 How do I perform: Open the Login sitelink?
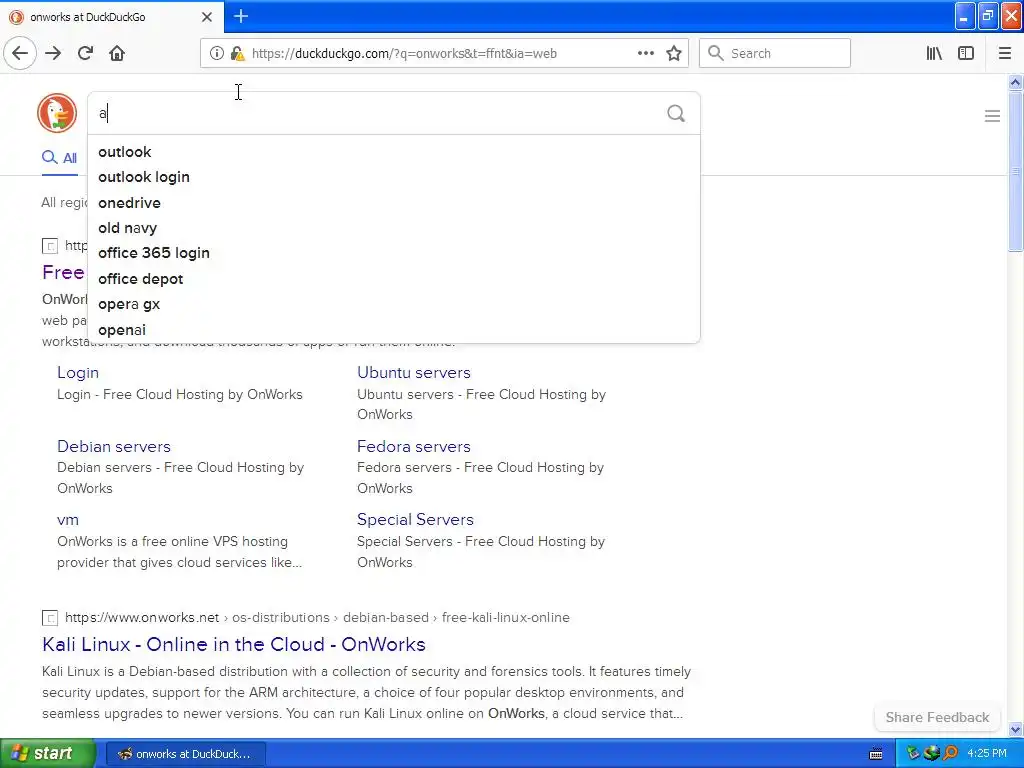(78, 373)
